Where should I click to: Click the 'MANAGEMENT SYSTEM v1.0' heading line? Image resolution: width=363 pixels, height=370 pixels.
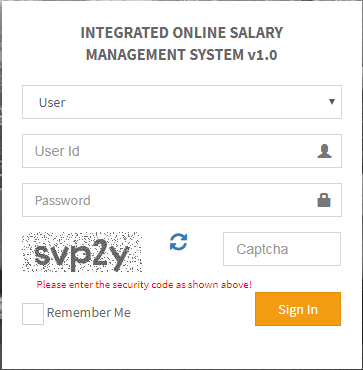click(x=182, y=55)
